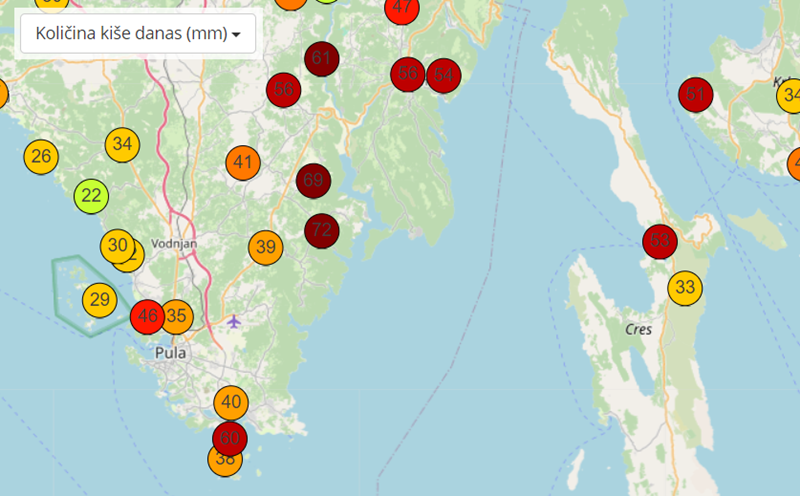The width and height of the screenshot is (800, 496).
Task: Click the 29 mm marker on the island
Action: (99, 299)
